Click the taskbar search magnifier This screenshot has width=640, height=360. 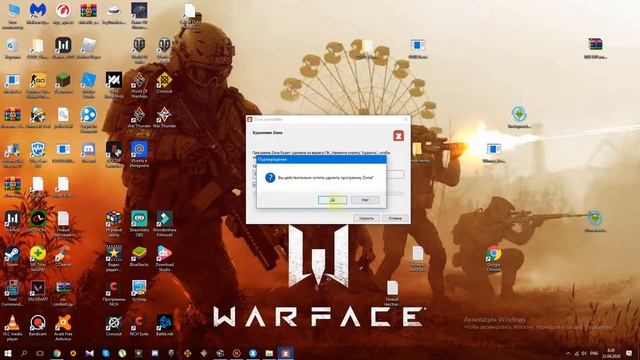(x=24, y=353)
